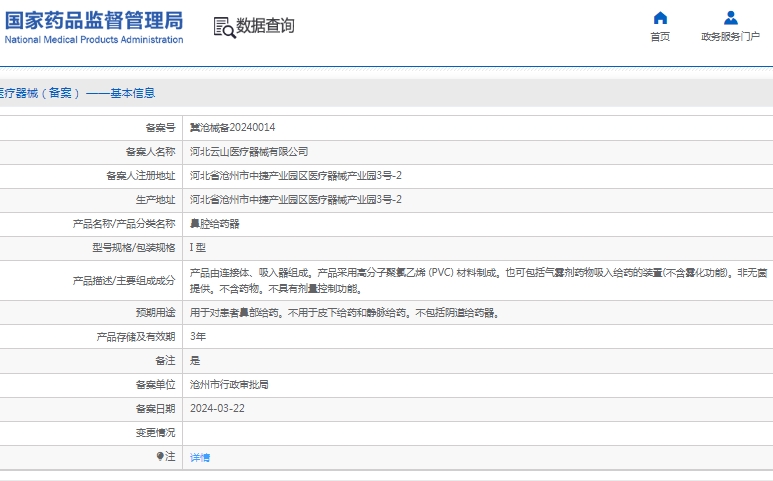Click the 备案单位 label
This screenshot has height=481, width=773.
click(155, 384)
